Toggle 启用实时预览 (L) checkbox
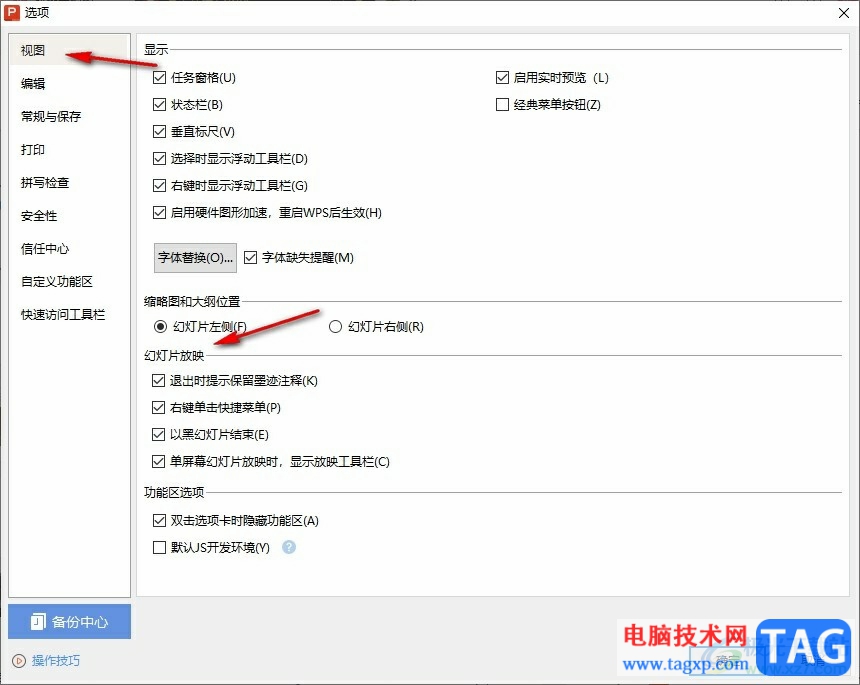The width and height of the screenshot is (860, 685). pyautogui.click(x=502, y=77)
